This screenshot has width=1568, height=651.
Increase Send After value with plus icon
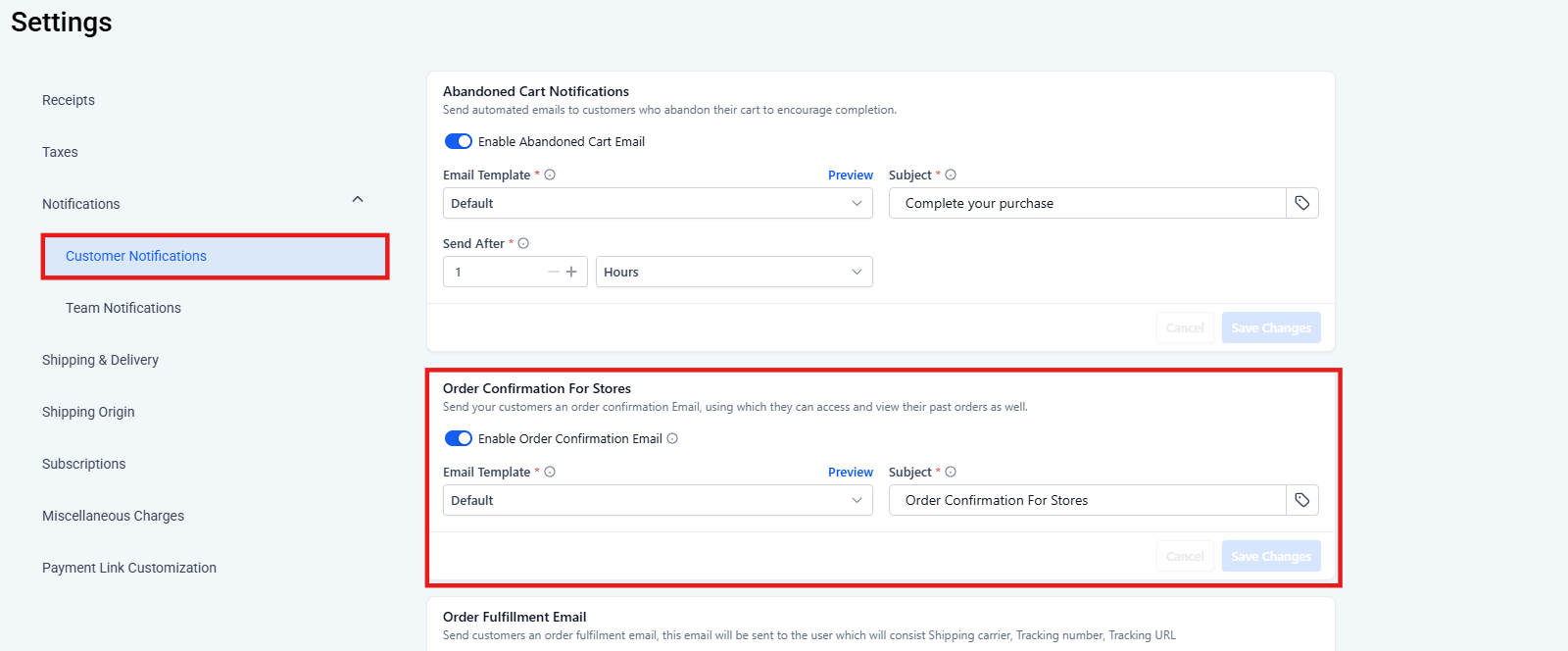pos(571,272)
